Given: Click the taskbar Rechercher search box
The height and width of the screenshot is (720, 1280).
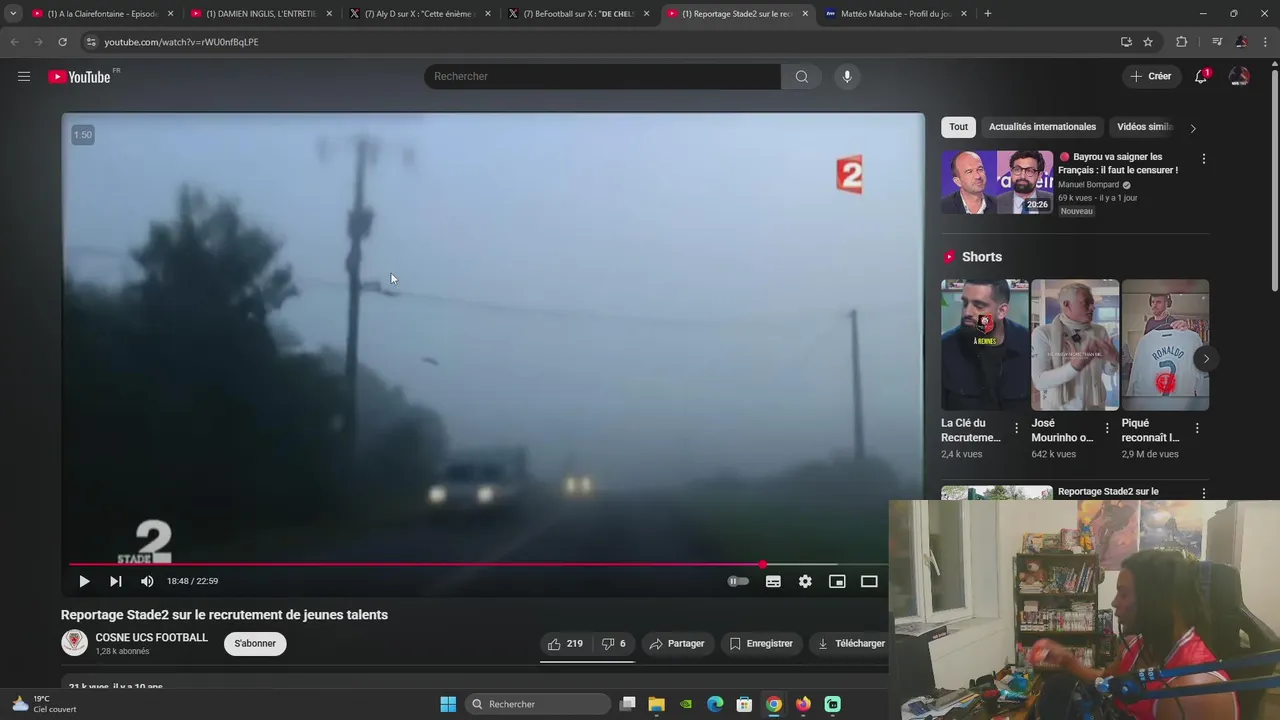Looking at the screenshot, I should (x=539, y=704).
